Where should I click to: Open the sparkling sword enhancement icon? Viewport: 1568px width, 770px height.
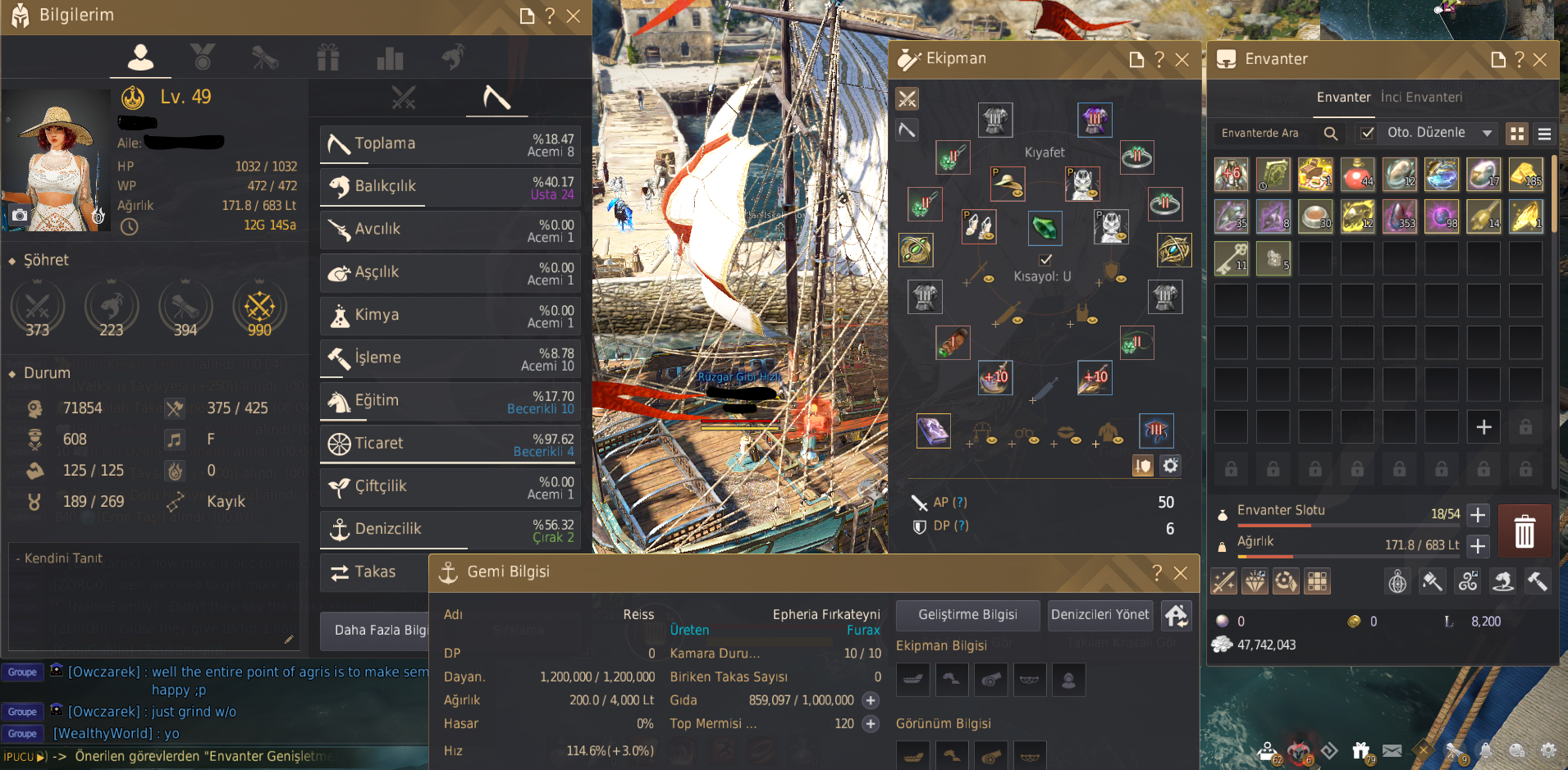pos(1223,581)
